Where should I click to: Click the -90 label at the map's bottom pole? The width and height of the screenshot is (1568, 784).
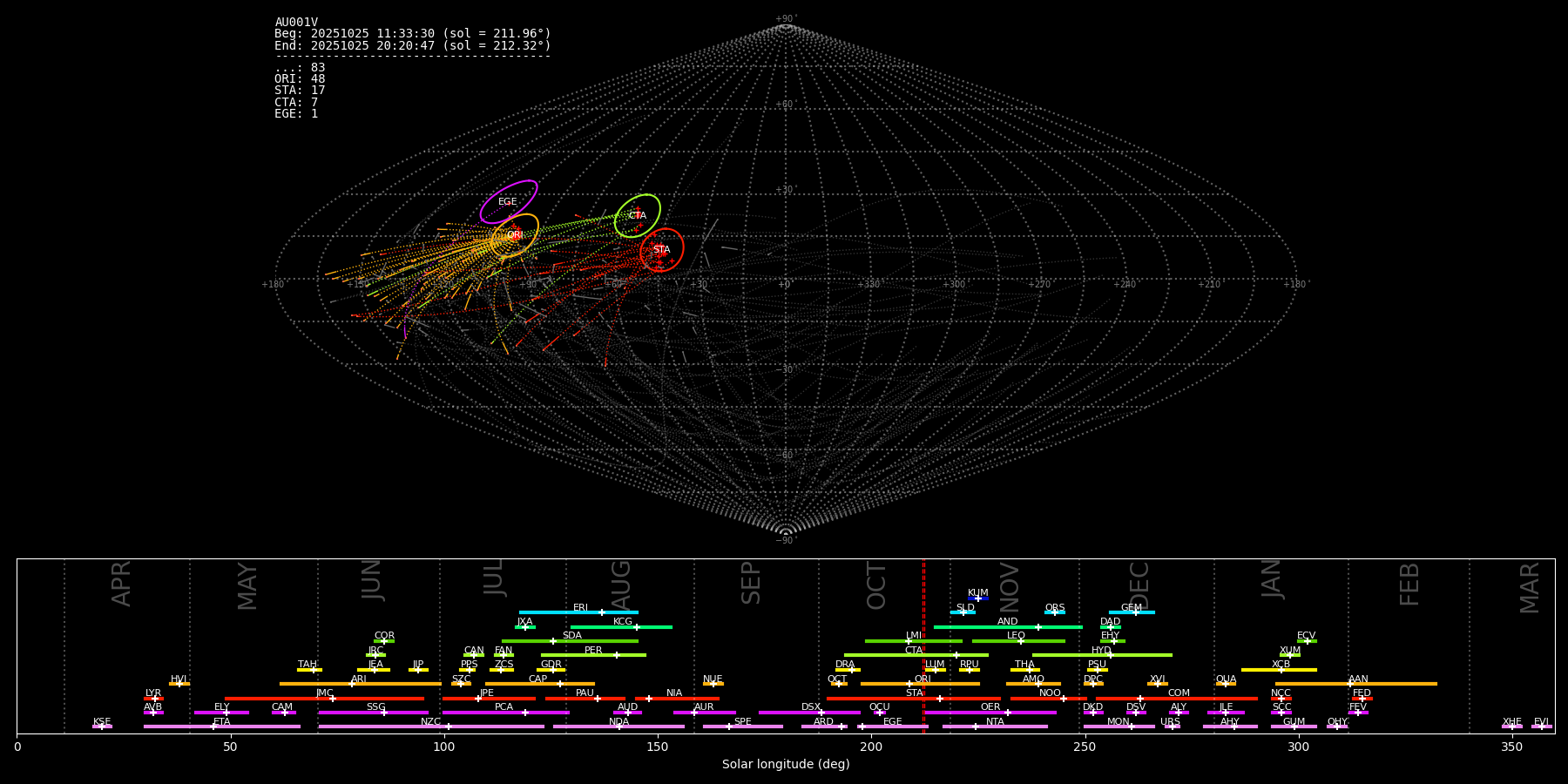click(785, 541)
